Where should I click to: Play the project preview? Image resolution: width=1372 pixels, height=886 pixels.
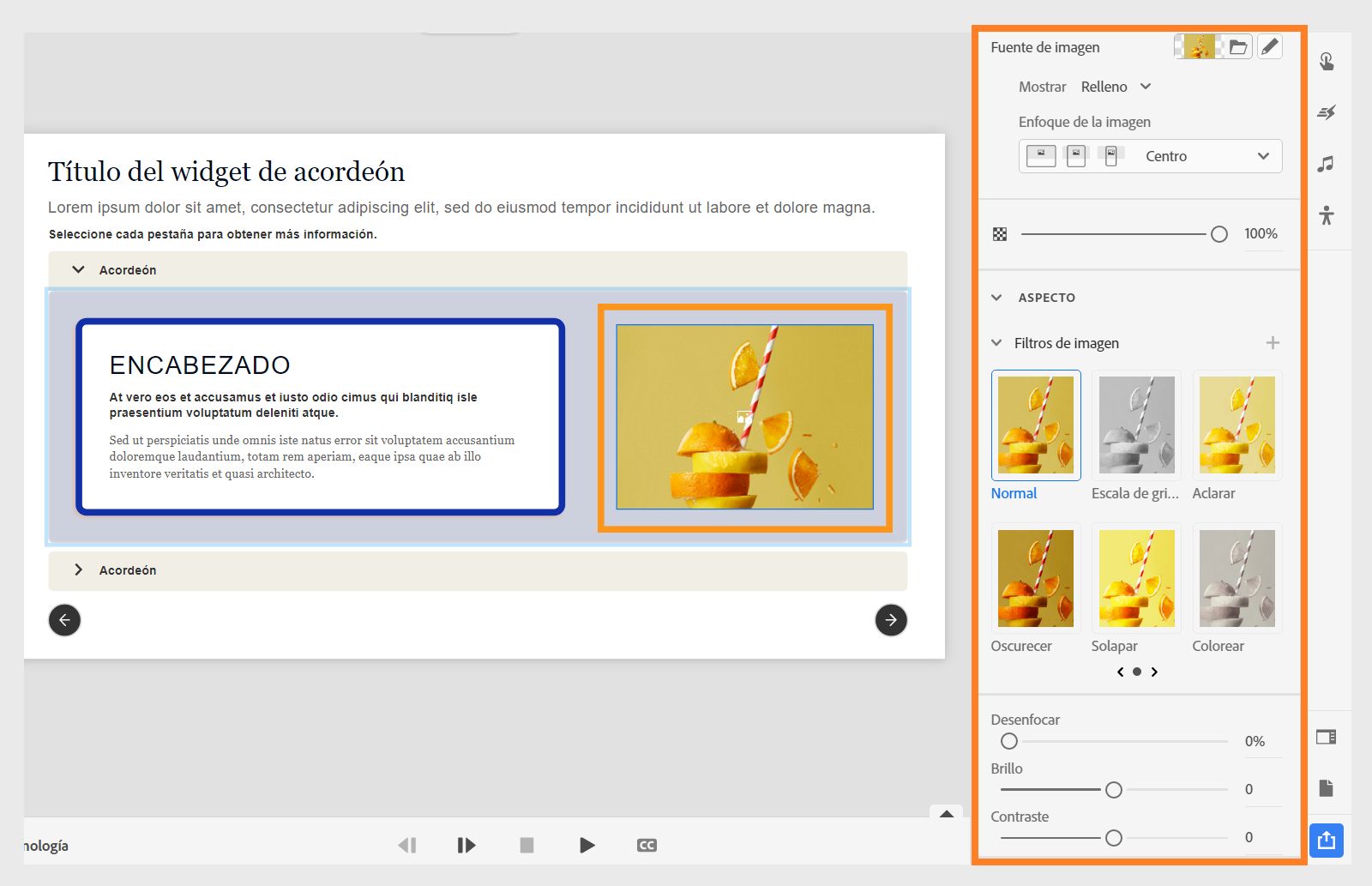[587, 846]
